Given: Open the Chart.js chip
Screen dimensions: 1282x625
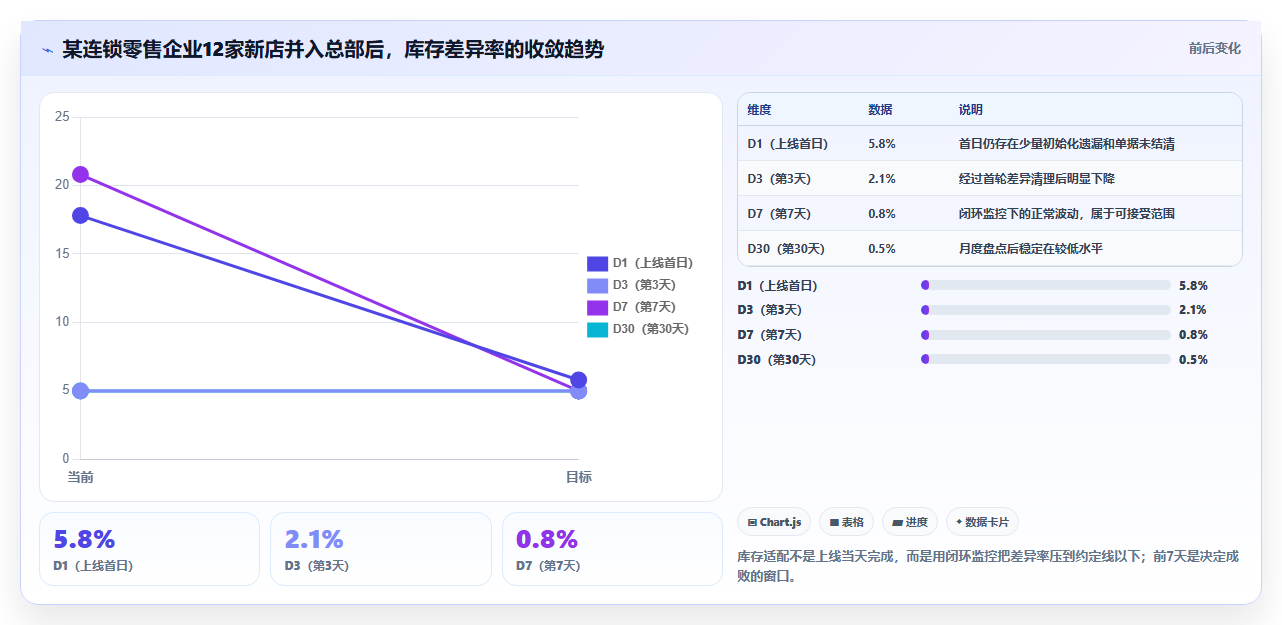Looking at the screenshot, I should [774, 522].
